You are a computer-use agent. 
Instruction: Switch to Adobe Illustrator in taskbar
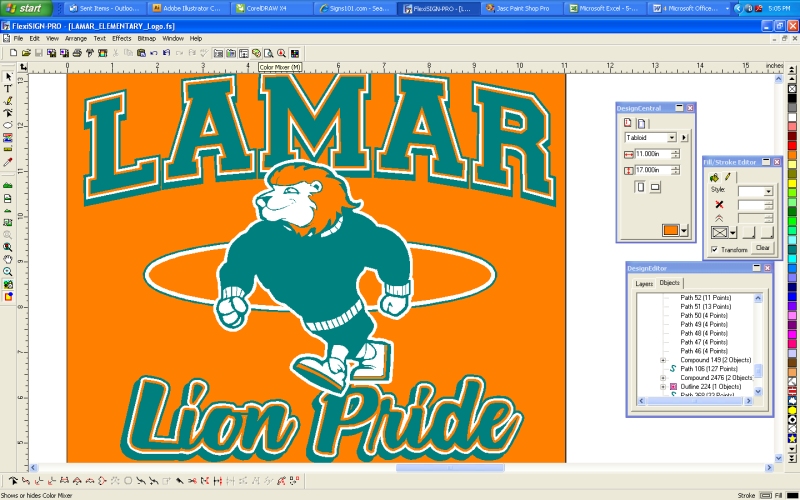click(x=188, y=9)
